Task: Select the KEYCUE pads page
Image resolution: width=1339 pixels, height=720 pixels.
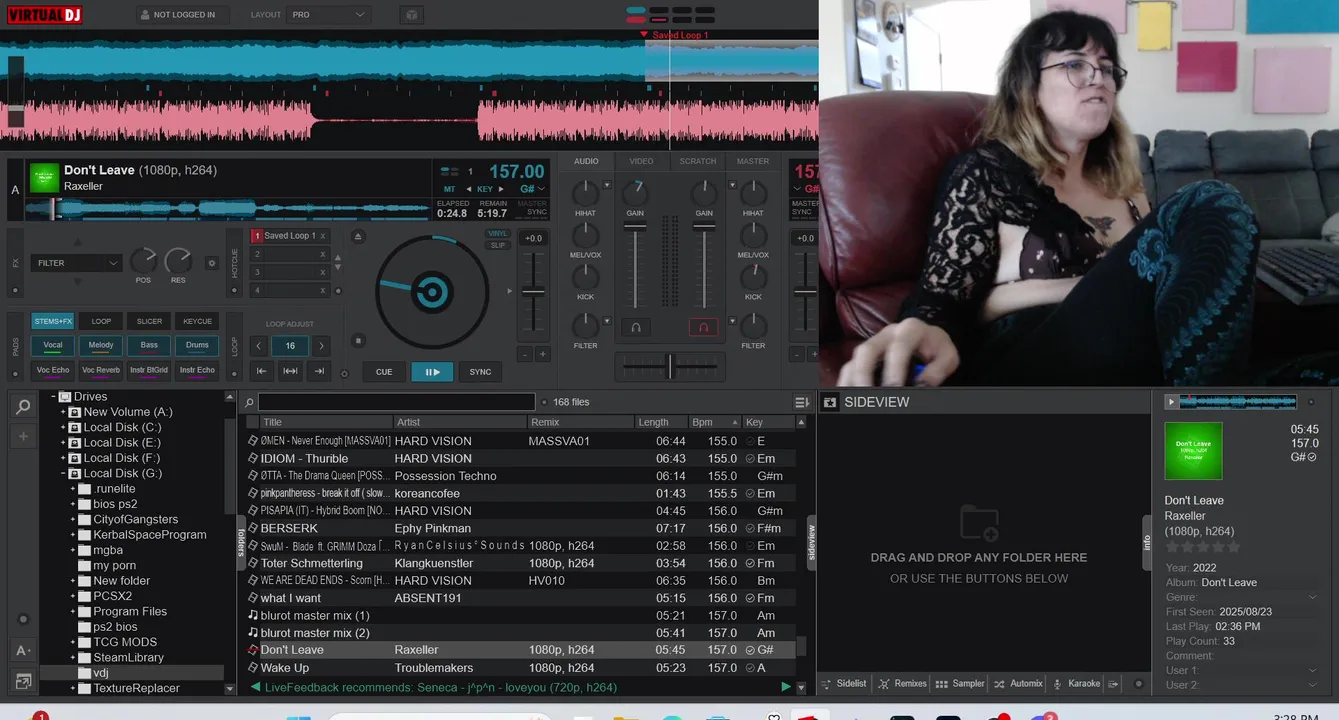Action: pyautogui.click(x=197, y=321)
